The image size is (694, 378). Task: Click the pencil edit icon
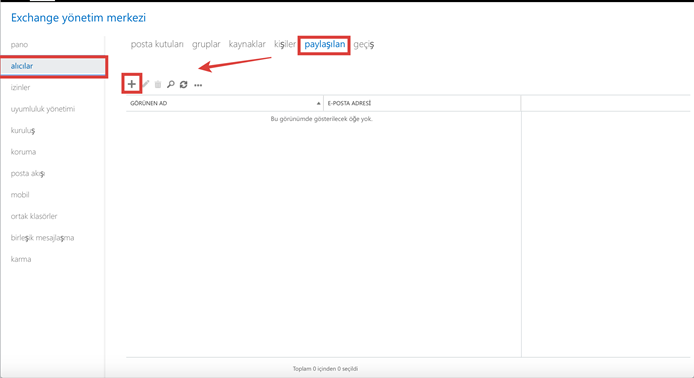coord(146,84)
